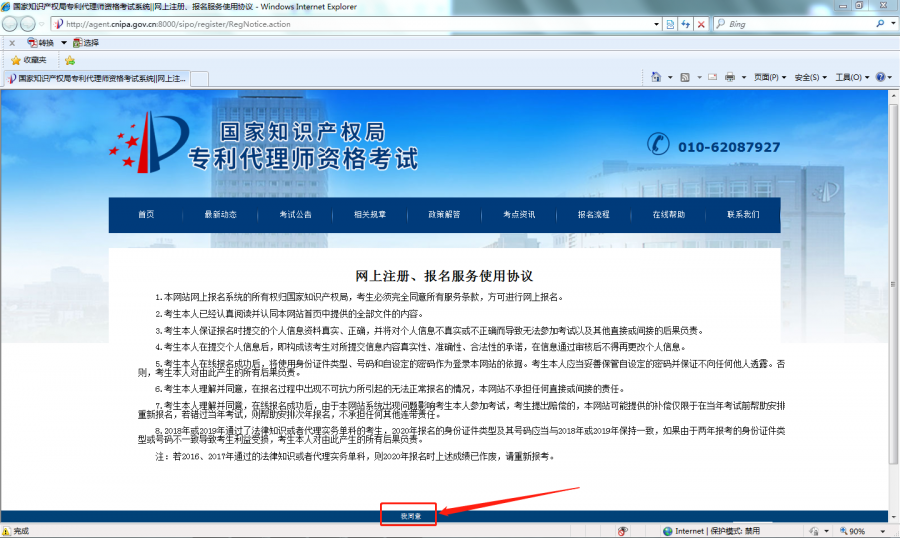This screenshot has height=538, width=900.
Task: Click the 010-62087927 phone number text
Action: pos(729,148)
